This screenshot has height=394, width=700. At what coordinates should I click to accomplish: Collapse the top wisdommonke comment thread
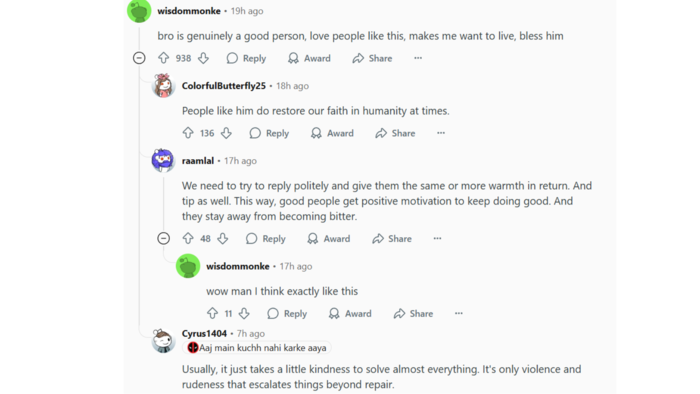[139, 58]
